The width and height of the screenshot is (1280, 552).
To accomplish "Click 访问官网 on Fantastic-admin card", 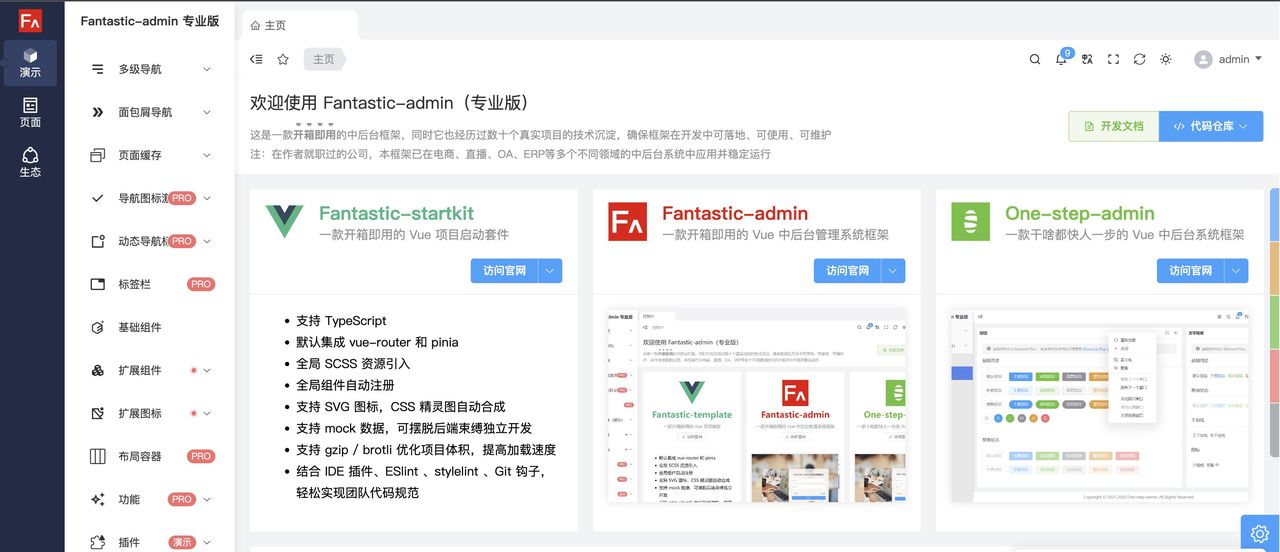I will coord(847,270).
